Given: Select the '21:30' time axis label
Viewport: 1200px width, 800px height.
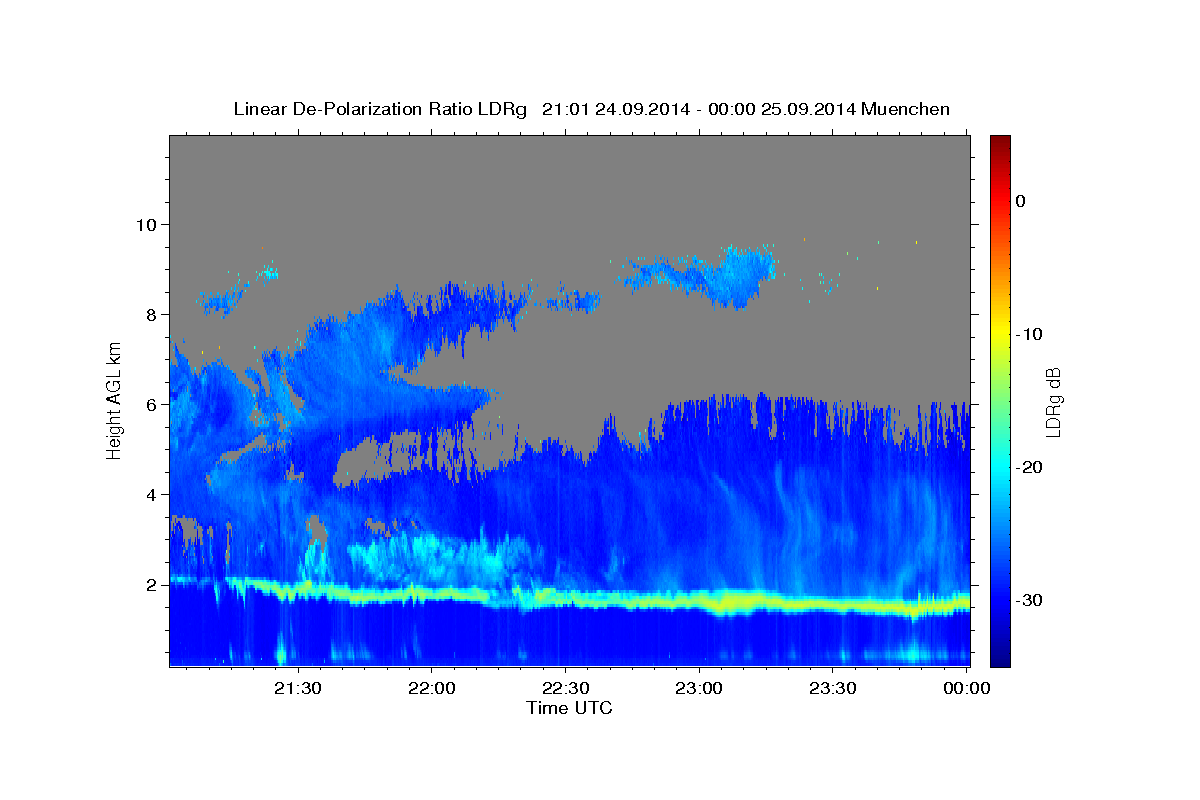Looking at the screenshot, I should tap(298, 688).
